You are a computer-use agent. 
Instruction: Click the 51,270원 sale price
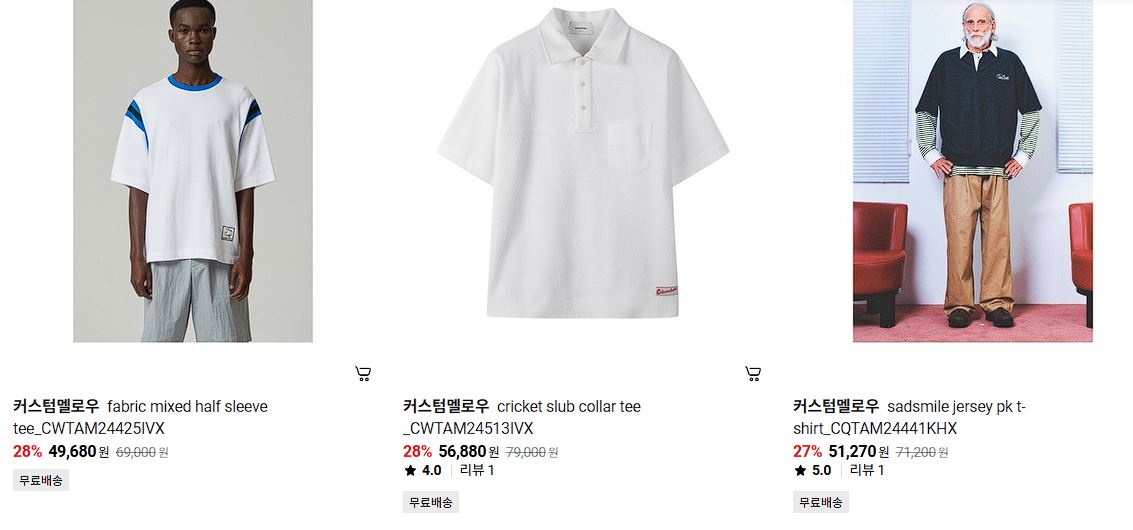(859, 452)
